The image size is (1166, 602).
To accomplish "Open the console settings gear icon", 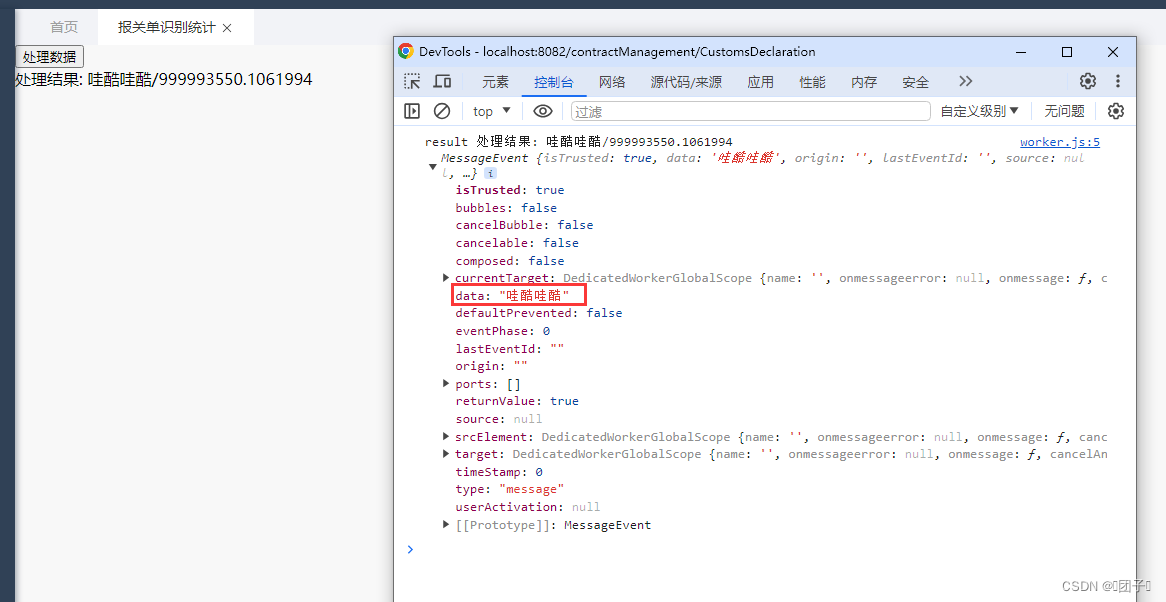I will [1116, 110].
